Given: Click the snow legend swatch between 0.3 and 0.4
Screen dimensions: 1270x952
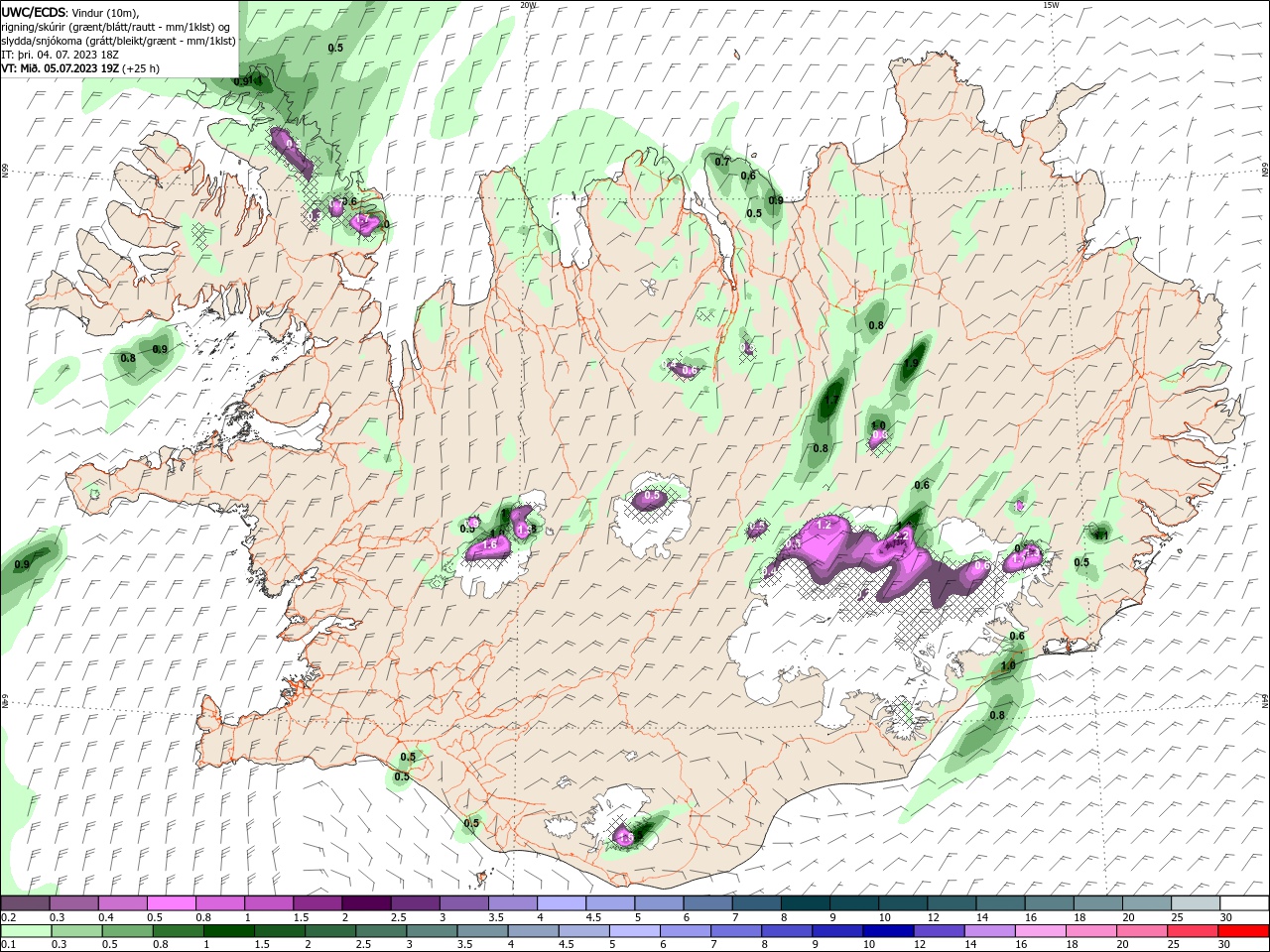Looking at the screenshot, I should (74, 903).
